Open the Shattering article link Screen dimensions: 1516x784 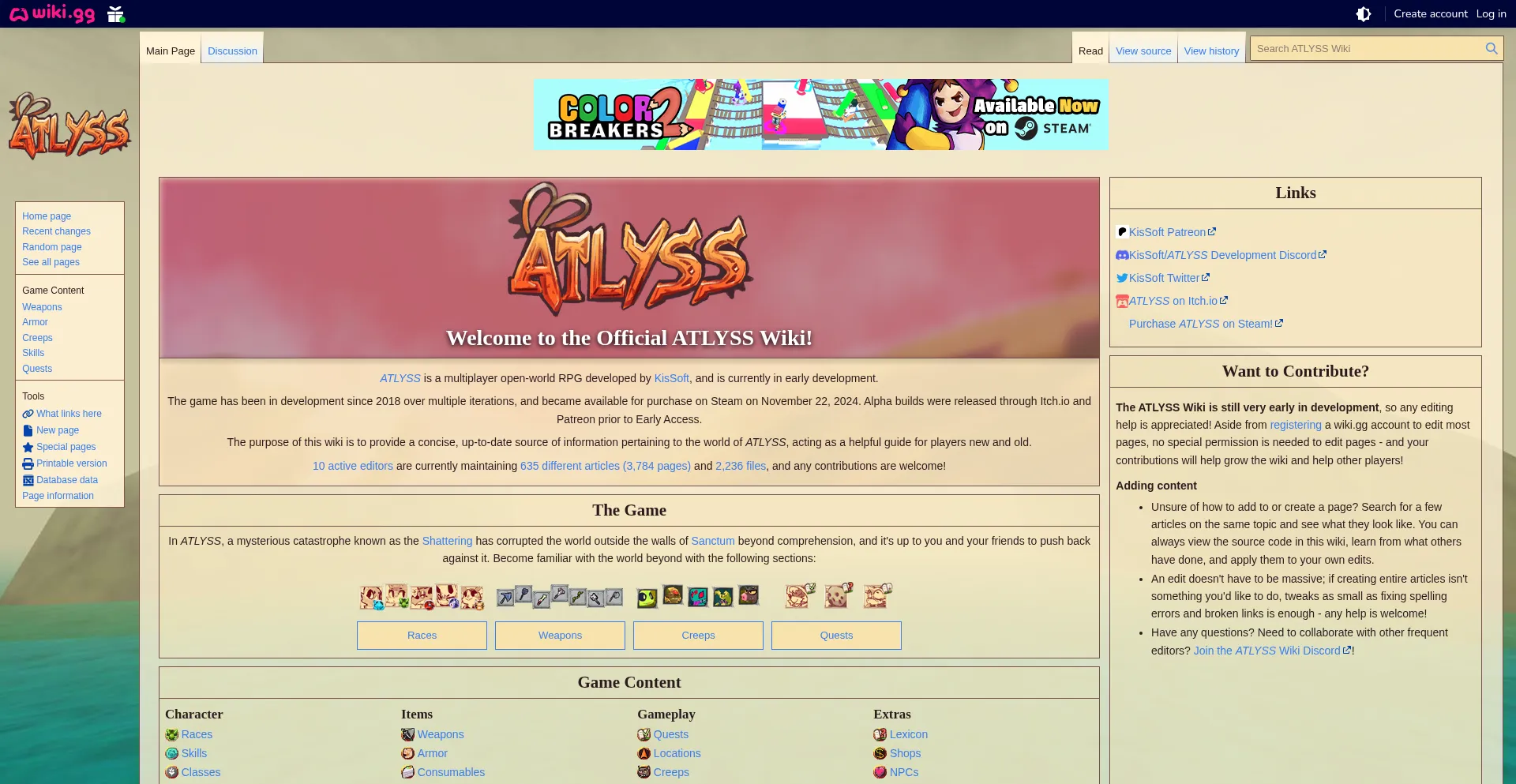pos(447,541)
